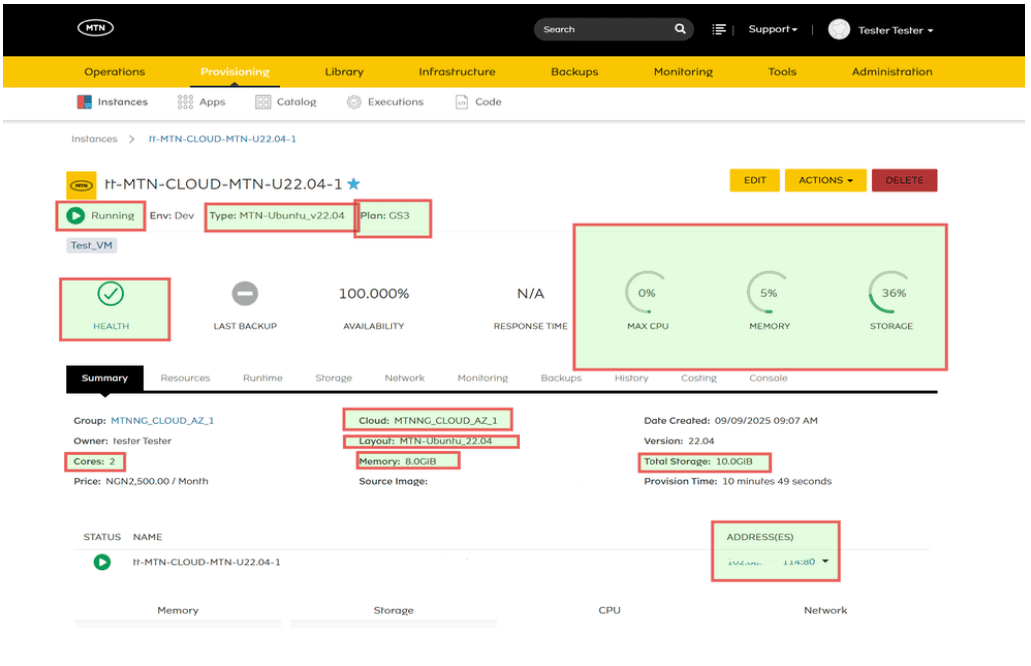This screenshot has height=666, width=1031.
Task: Open the ACTIONS dropdown
Action: tap(825, 180)
